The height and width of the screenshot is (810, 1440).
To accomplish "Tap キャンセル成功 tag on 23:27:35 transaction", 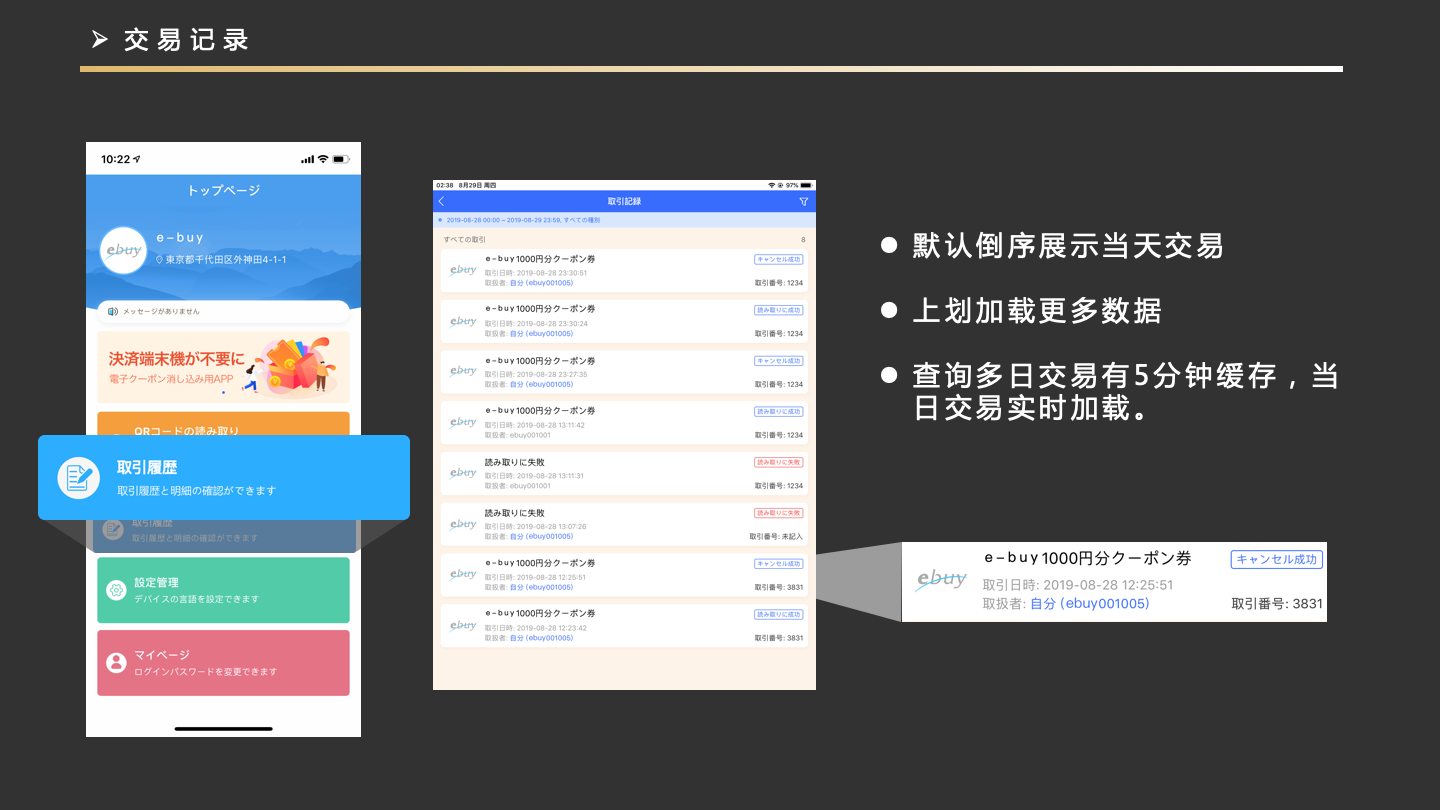I will coord(779,360).
